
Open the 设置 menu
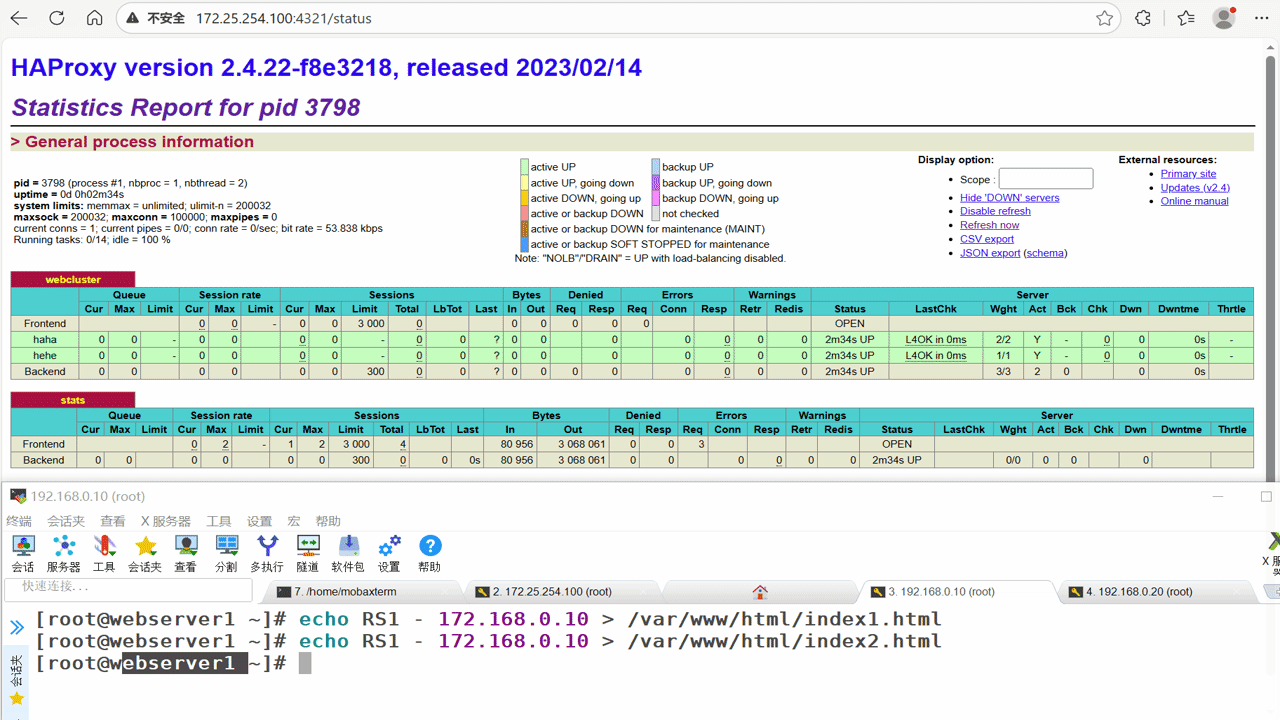(x=260, y=521)
